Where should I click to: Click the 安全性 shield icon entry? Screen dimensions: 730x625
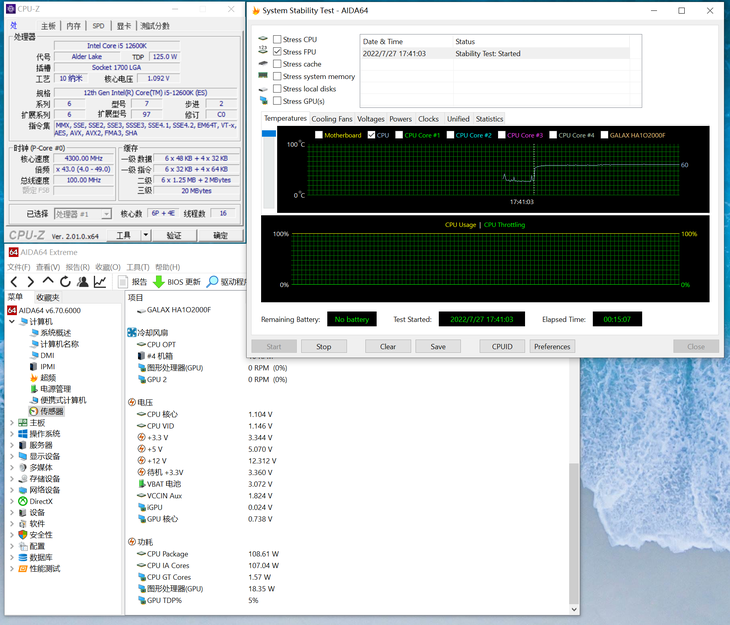pyautogui.click(x=23, y=535)
